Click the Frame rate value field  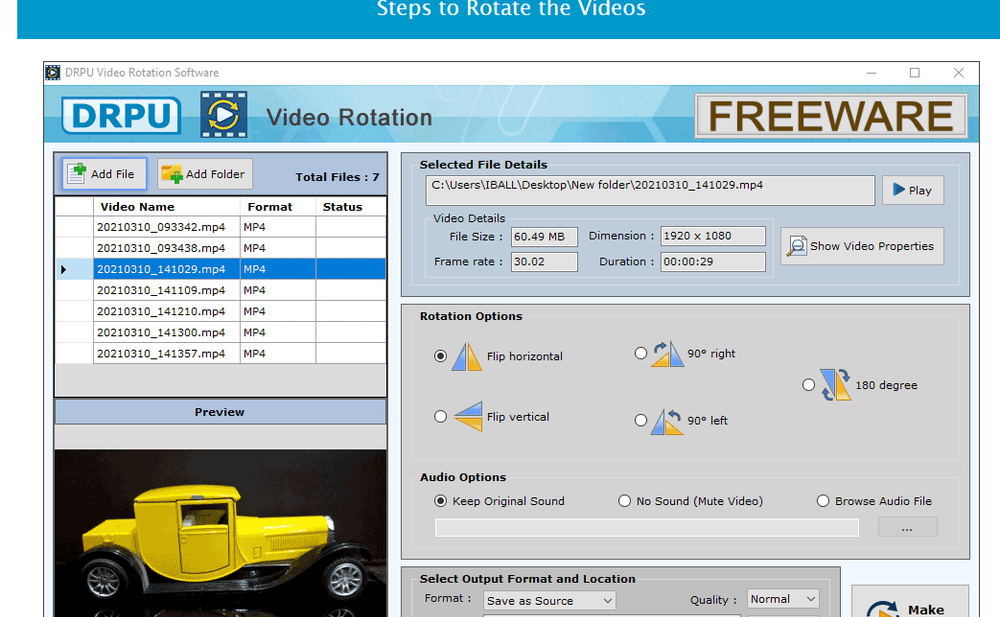pos(544,262)
